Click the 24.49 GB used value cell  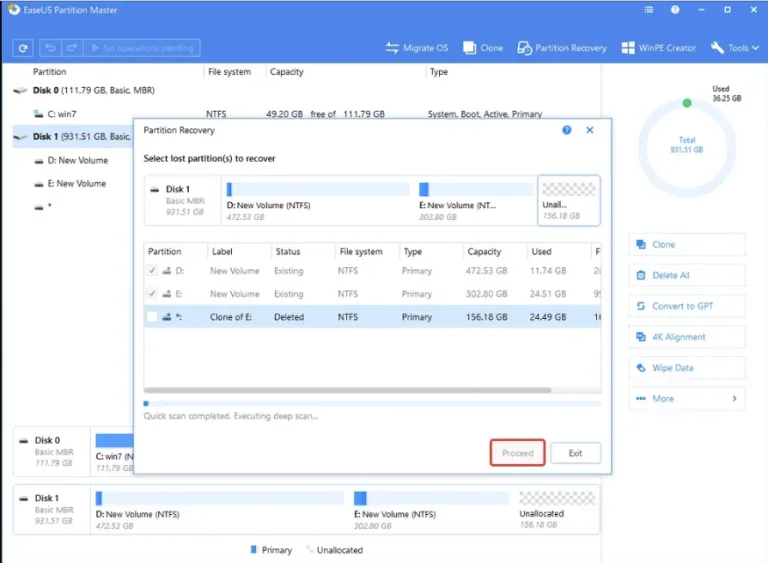(548, 317)
